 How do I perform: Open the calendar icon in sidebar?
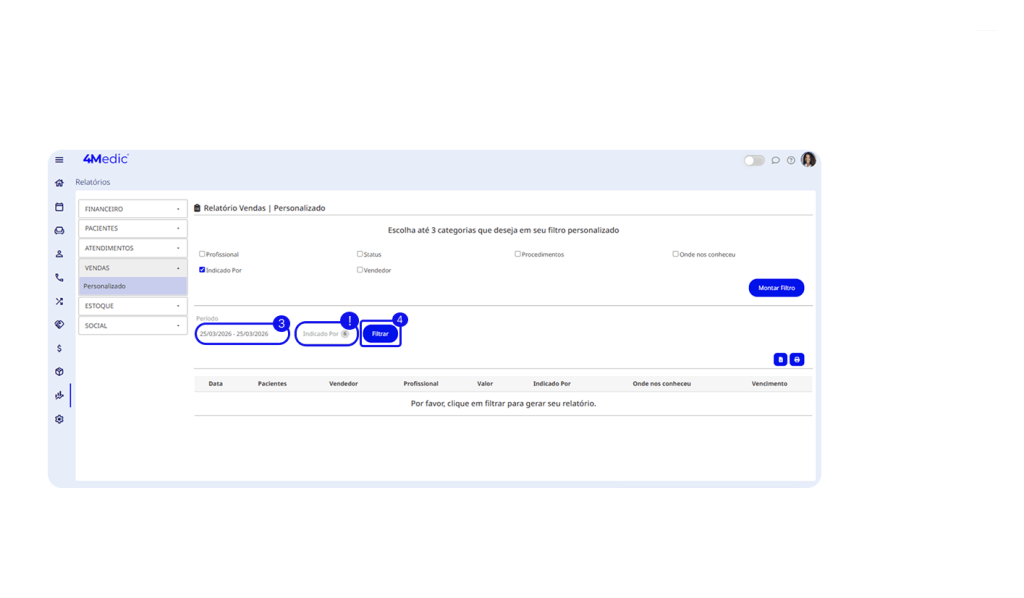(59, 207)
